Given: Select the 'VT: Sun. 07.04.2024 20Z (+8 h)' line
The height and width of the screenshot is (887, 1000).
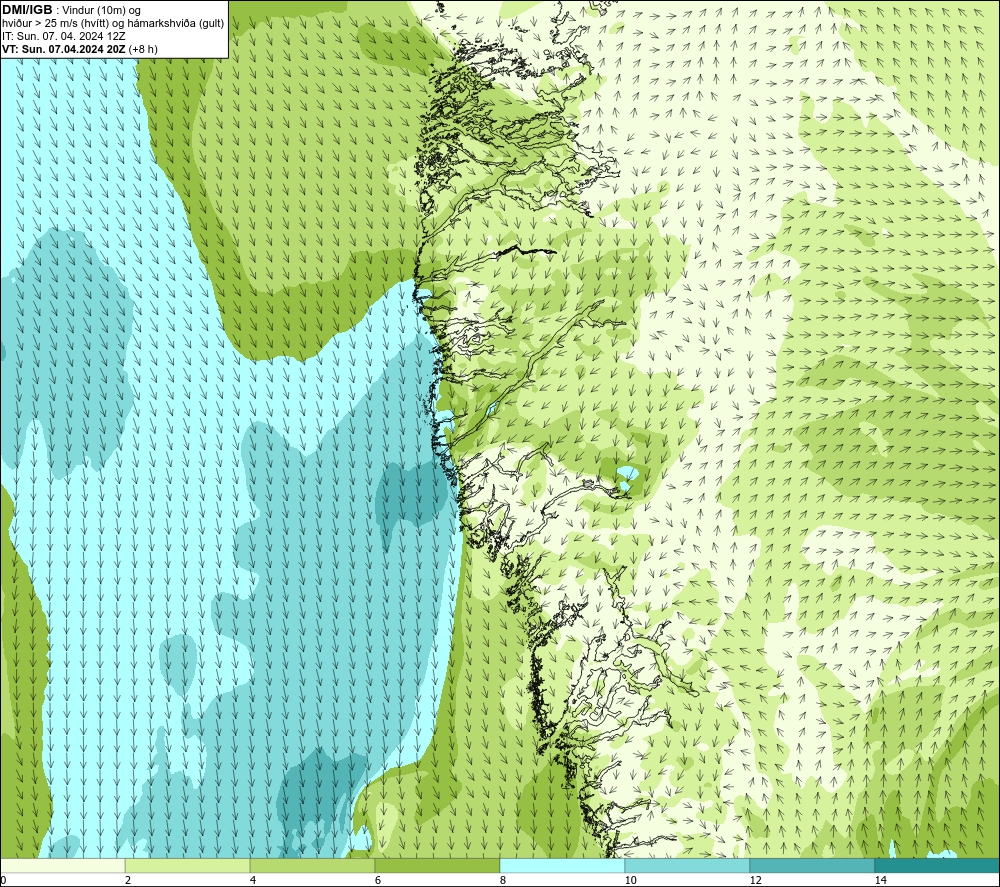Looking at the screenshot, I should pyautogui.click(x=80, y=48).
